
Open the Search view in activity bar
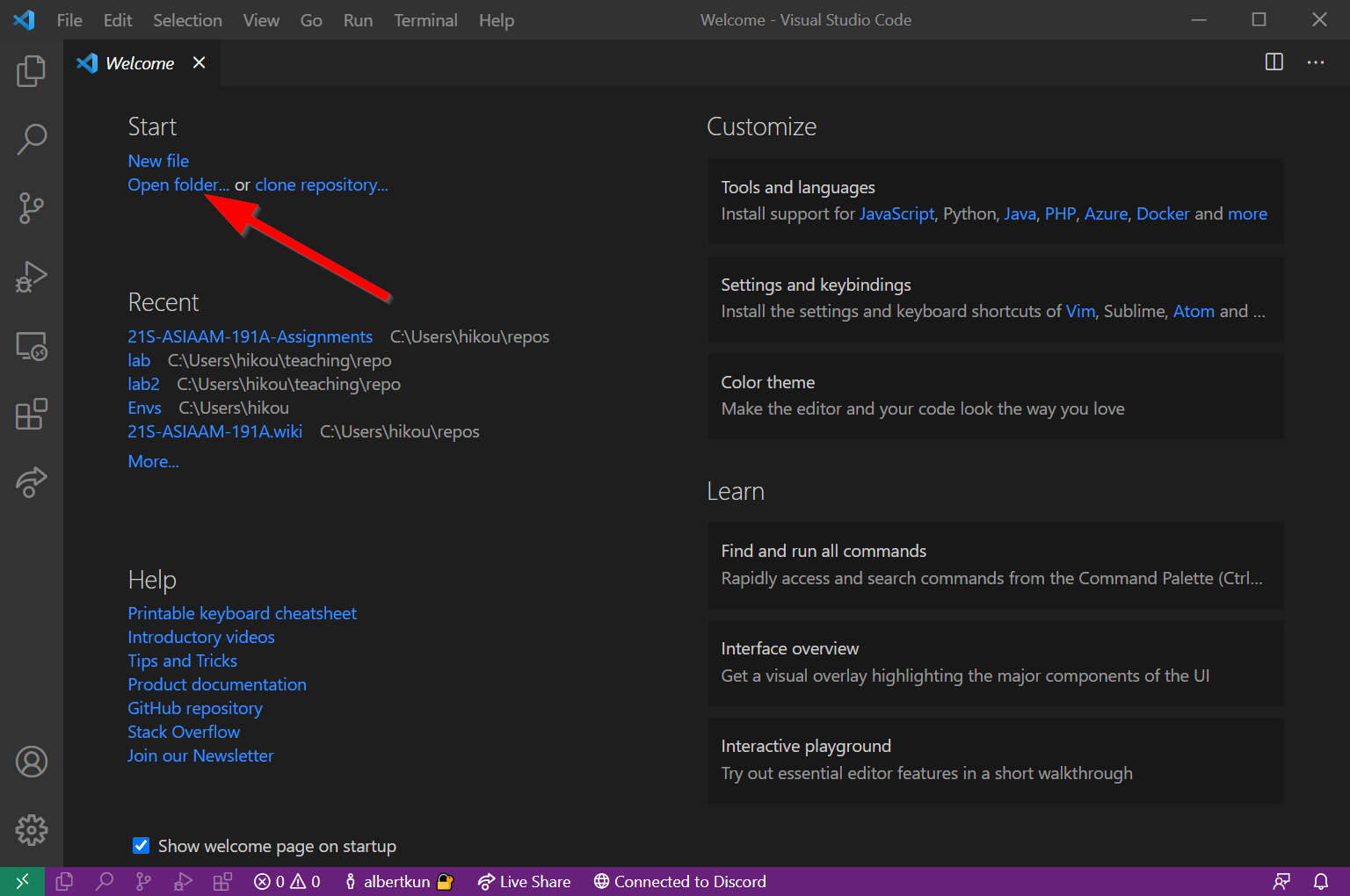coord(32,139)
